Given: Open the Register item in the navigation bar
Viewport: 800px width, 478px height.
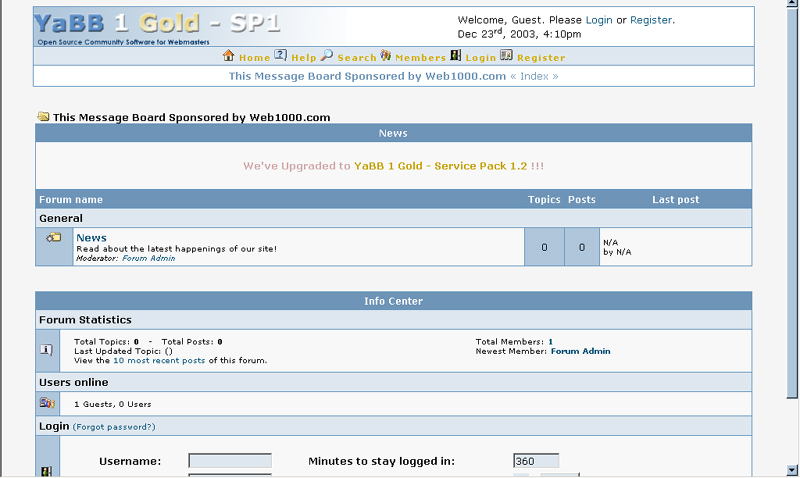Looking at the screenshot, I should pos(541,58).
